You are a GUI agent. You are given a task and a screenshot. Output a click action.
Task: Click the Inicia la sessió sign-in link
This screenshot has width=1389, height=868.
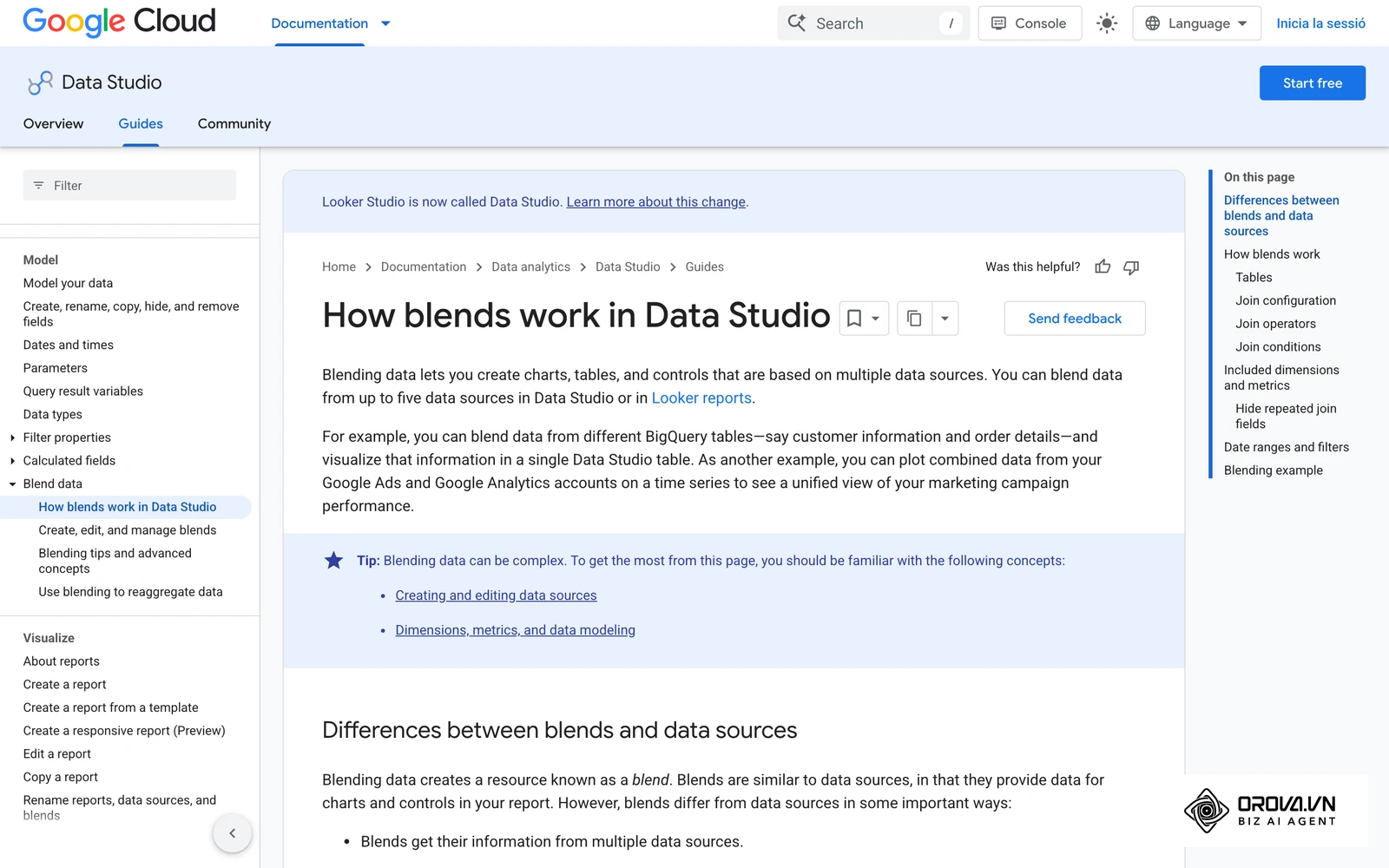pyautogui.click(x=1320, y=23)
